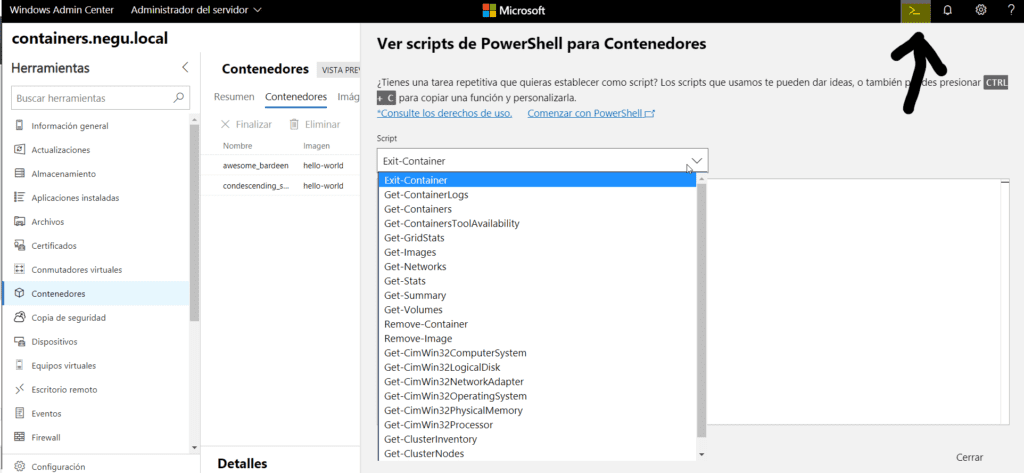Screen dimensions: 1024x473
Task: Click the Contenedores cube icon
Action: (x=19, y=293)
